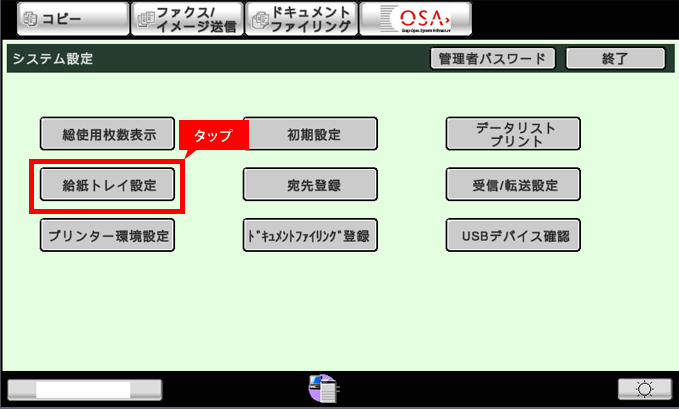
Task: Click the red タップ callout label
Action: point(212,135)
